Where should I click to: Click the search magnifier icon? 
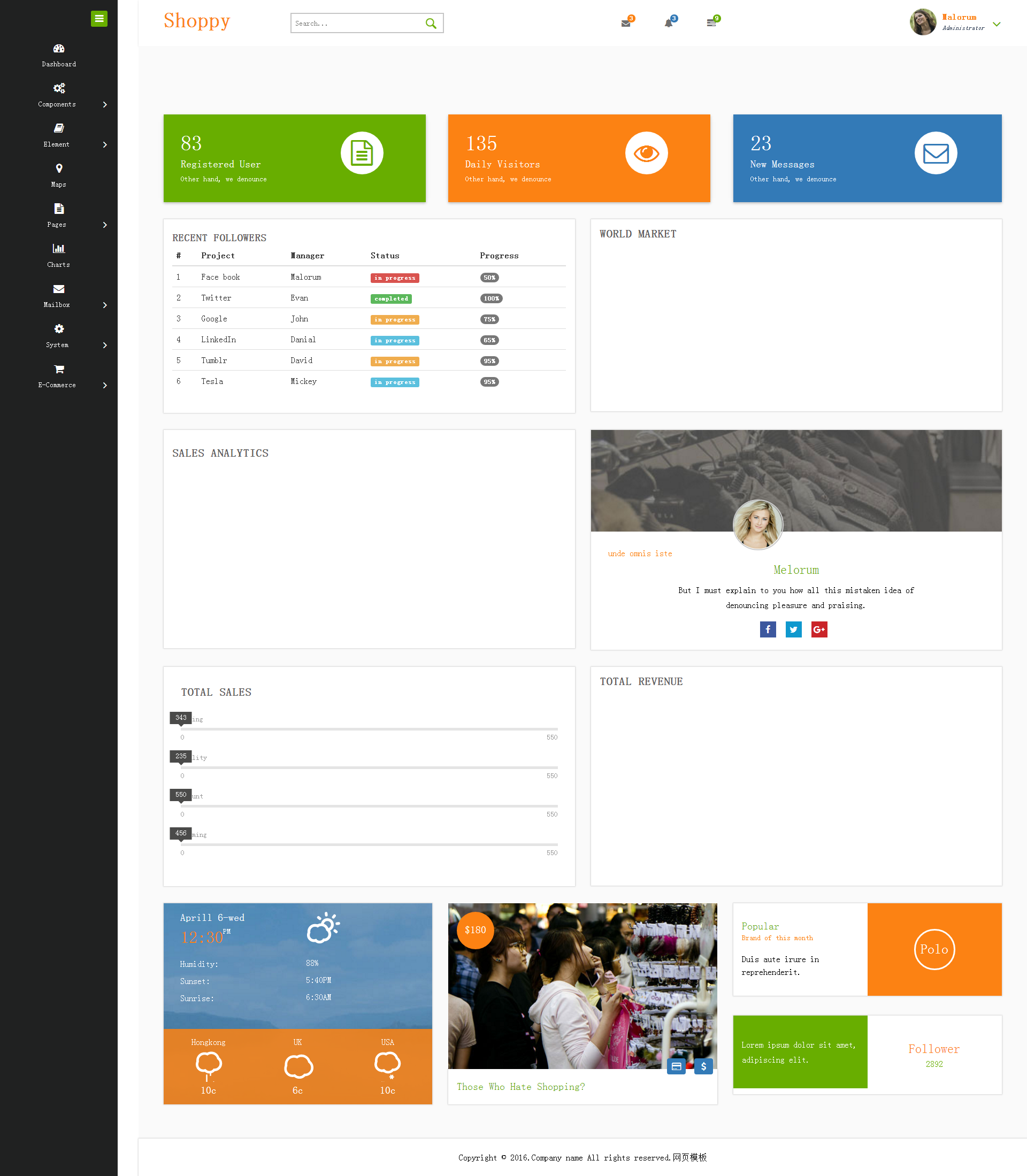(x=431, y=24)
